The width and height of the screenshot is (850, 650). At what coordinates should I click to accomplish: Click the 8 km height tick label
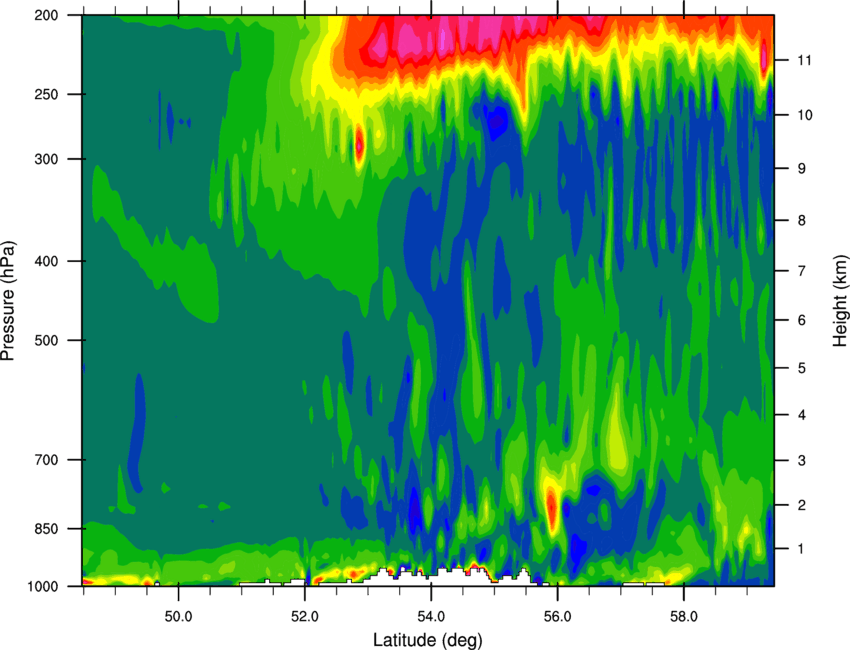click(801, 220)
